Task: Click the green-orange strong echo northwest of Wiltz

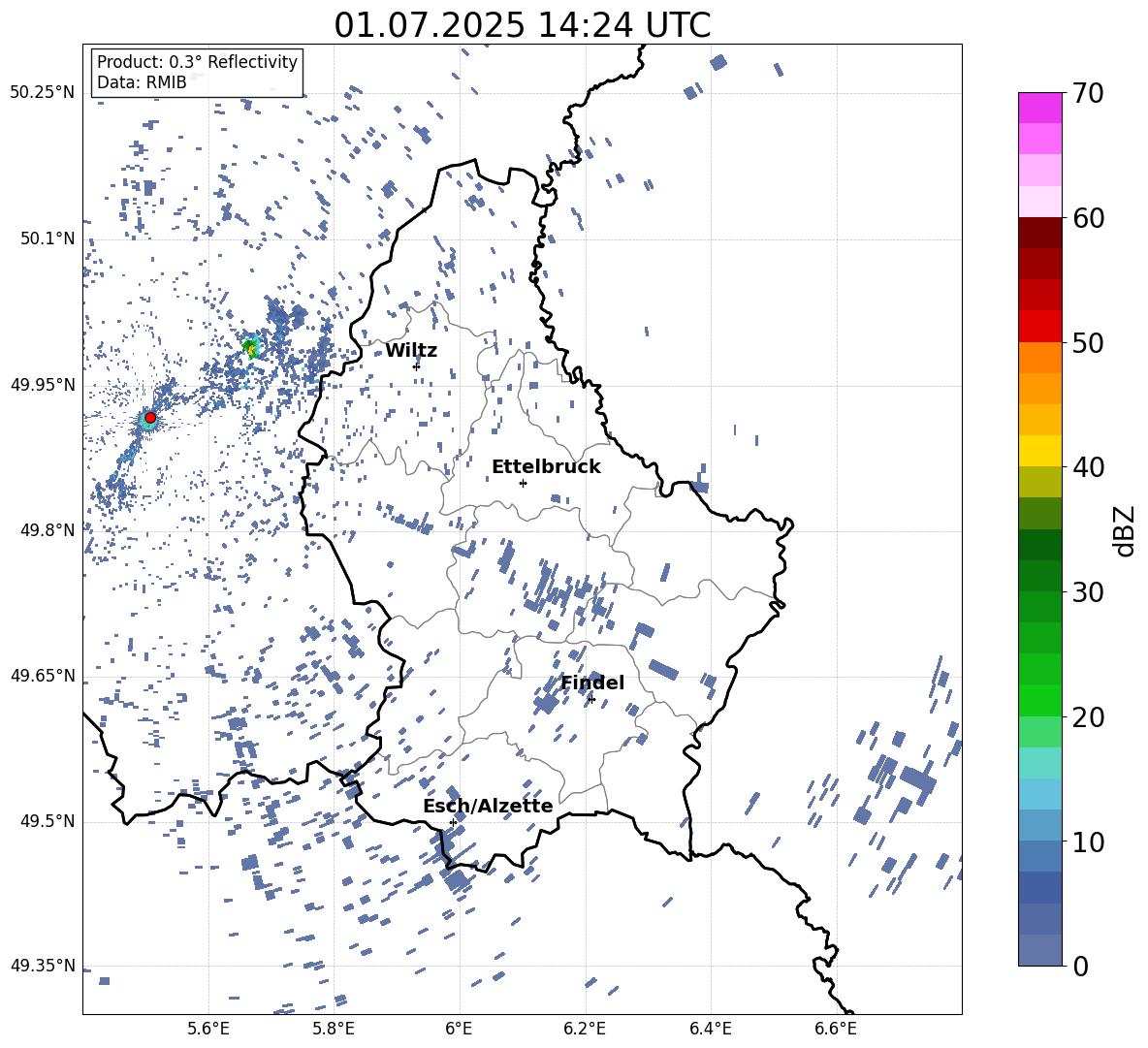Action: [x=251, y=347]
